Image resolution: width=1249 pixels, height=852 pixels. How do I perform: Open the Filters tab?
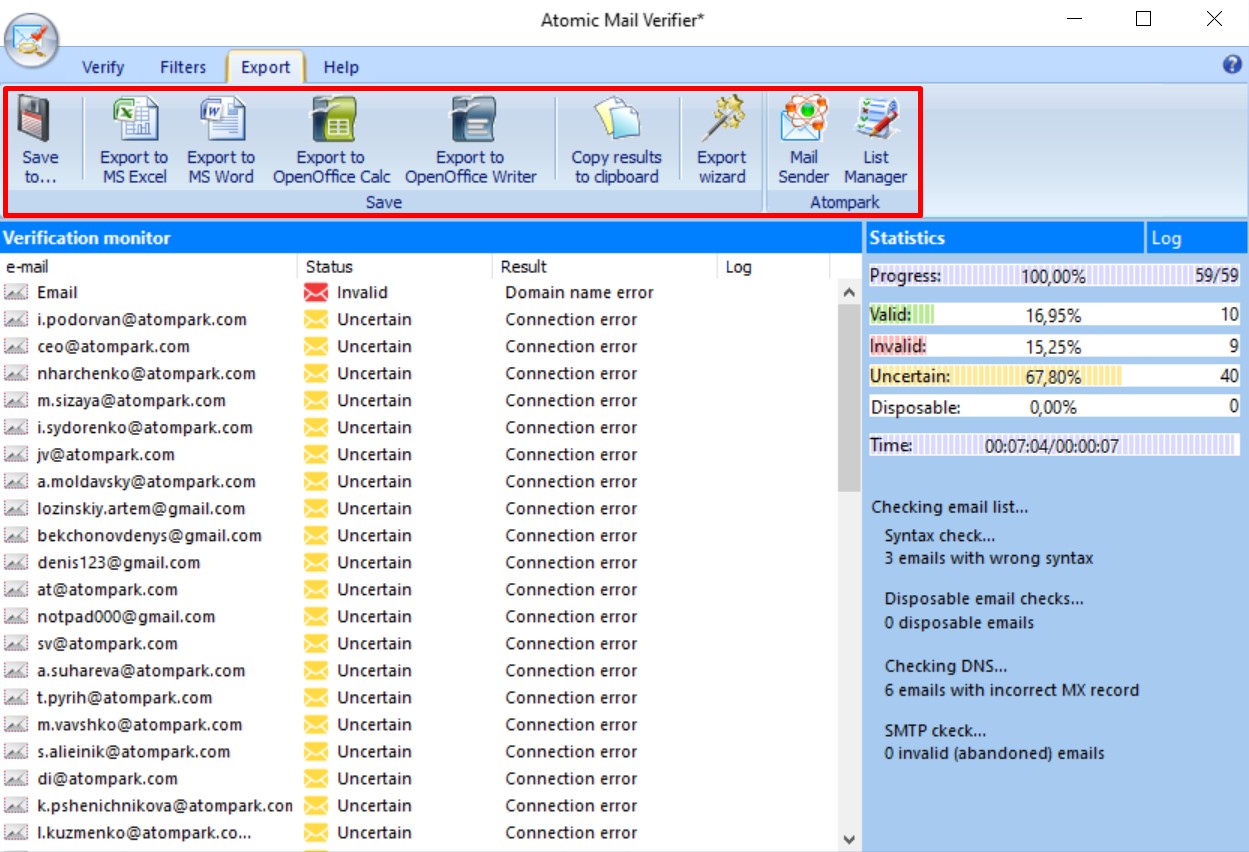tap(182, 67)
